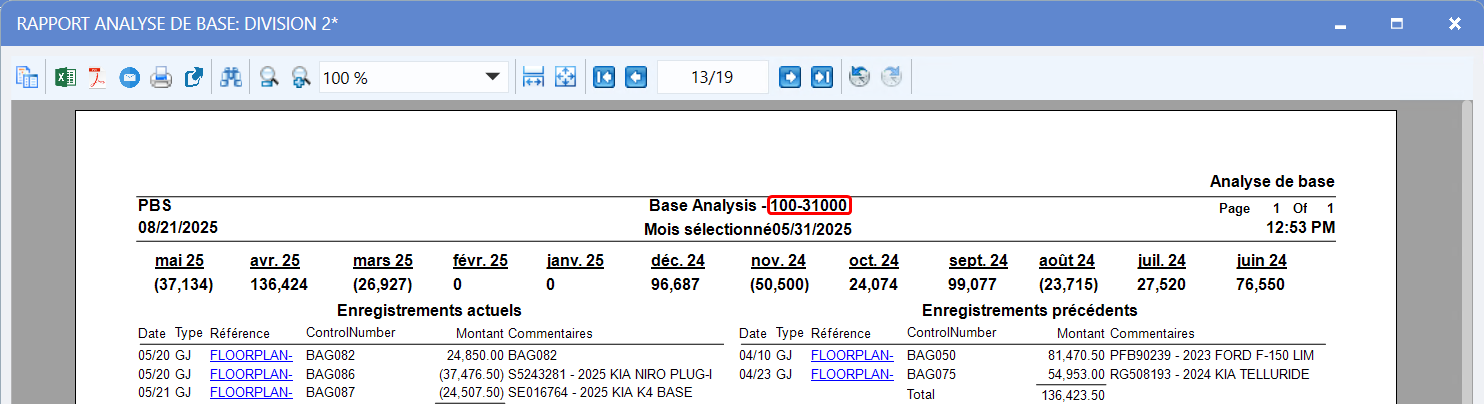The image size is (1484, 404).
Task: Click the zoom out magnifier icon
Action: point(269,77)
